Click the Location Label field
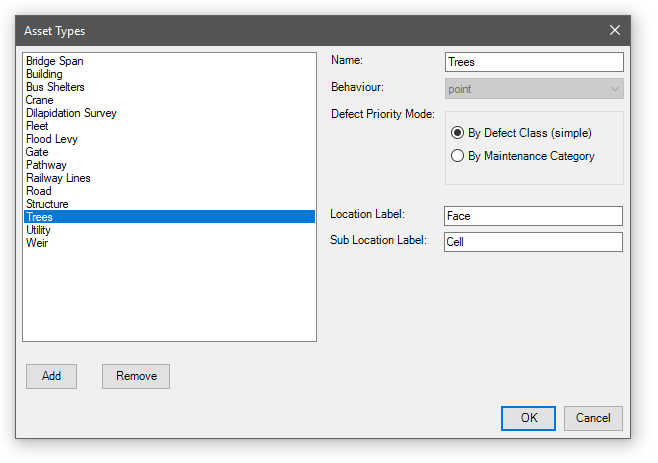This screenshot has width=658, height=463. coord(534,216)
